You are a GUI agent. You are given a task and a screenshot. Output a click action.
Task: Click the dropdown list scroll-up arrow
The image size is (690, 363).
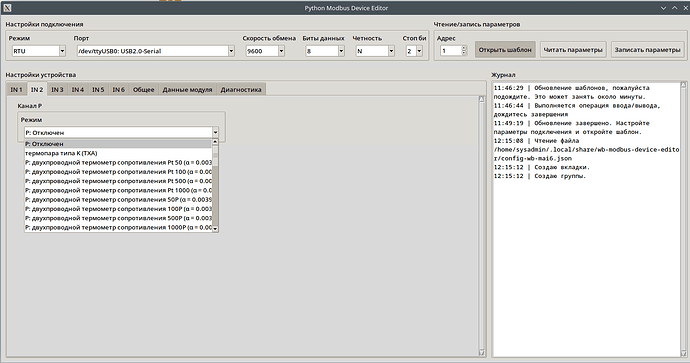[215, 142]
